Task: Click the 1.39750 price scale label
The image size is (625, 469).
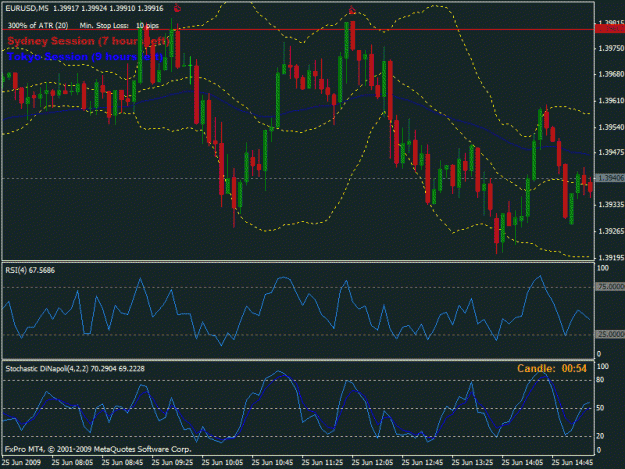Action: [611, 48]
